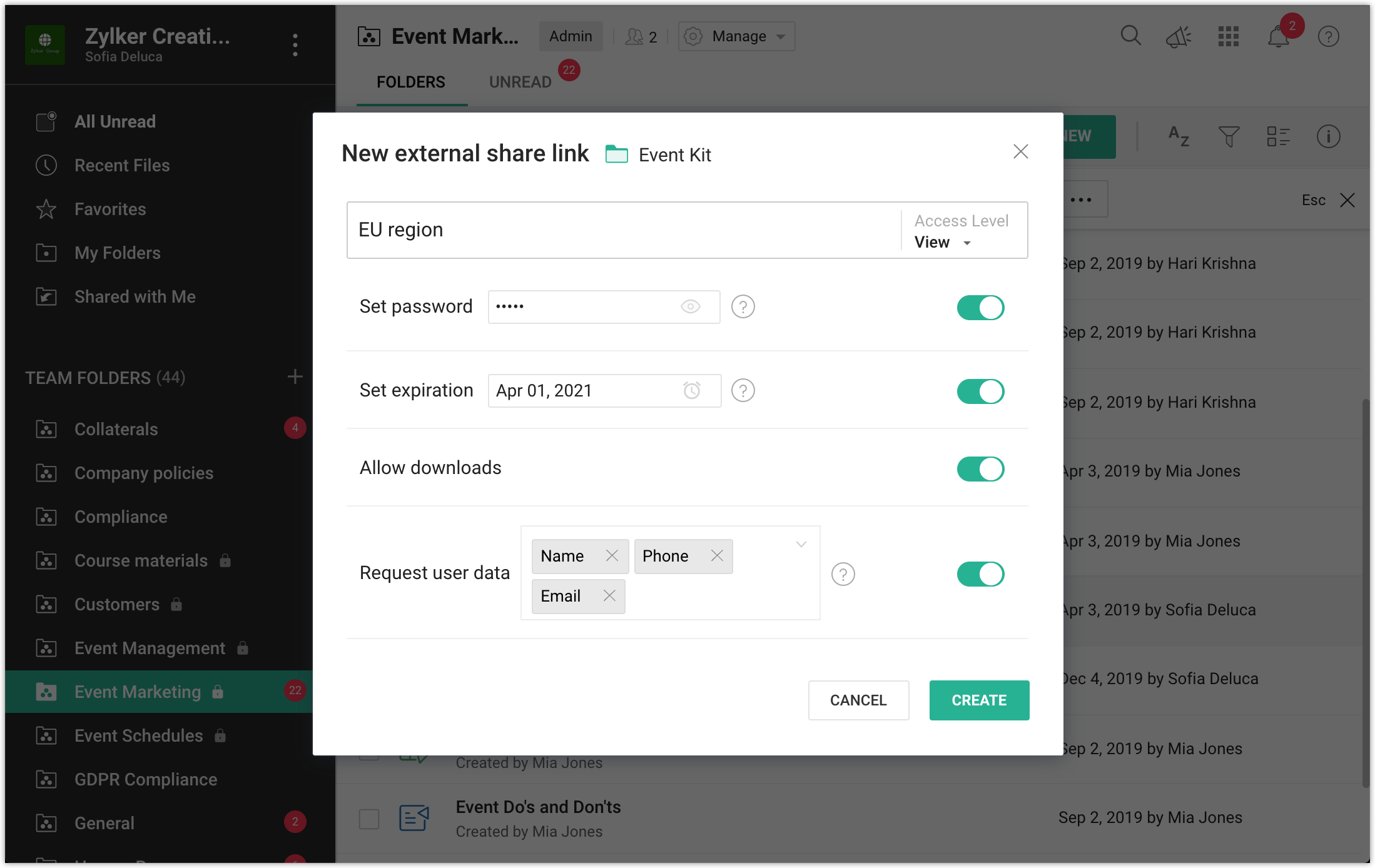Click the help icon beside Set password
The width and height of the screenshot is (1375, 868).
click(743, 306)
